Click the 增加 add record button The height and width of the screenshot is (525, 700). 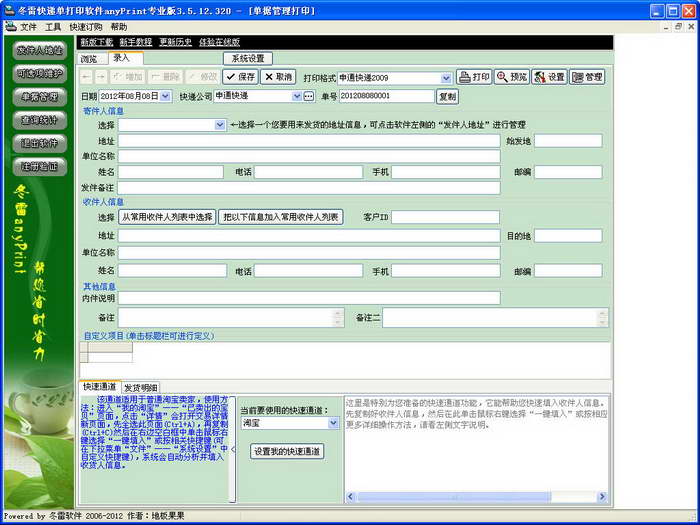point(127,77)
